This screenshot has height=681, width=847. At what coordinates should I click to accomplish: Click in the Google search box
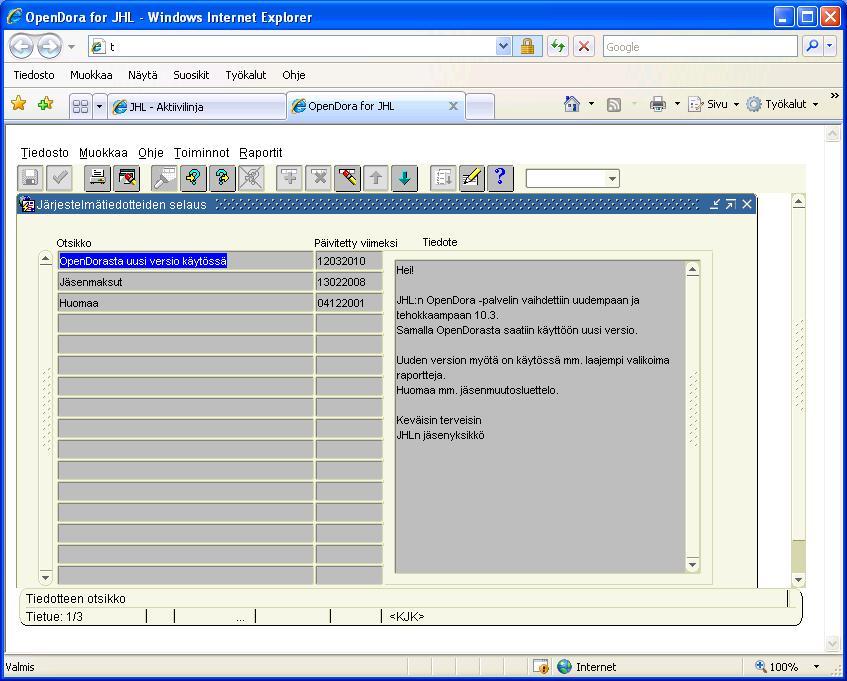[700, 46]
